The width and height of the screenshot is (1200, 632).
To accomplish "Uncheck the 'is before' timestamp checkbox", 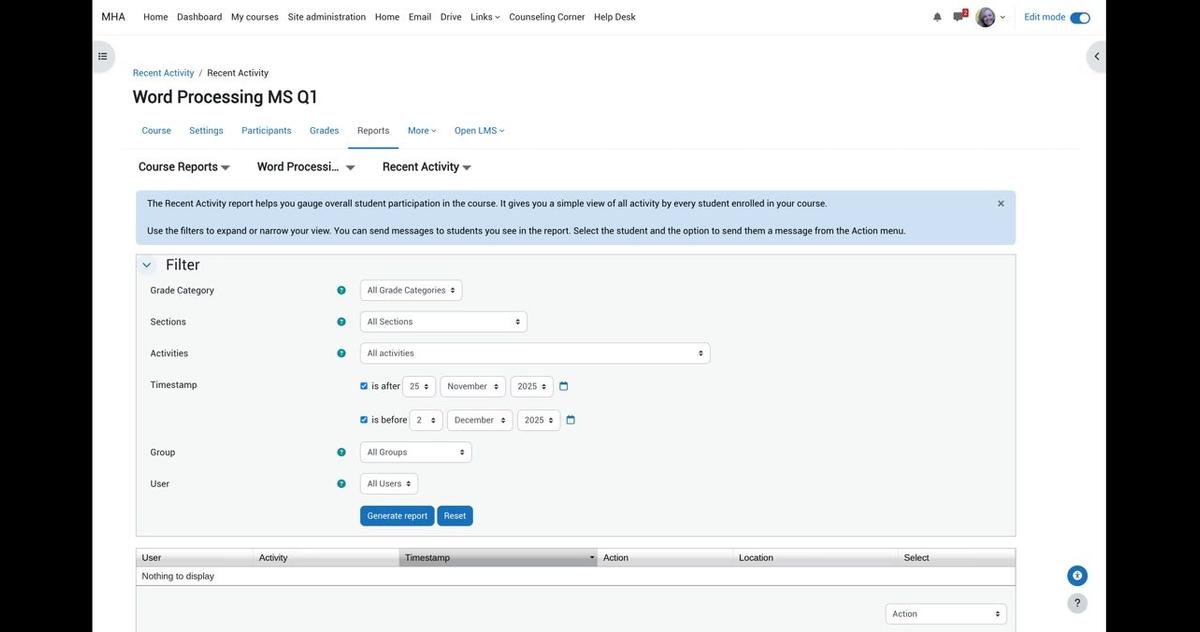I will coord(363,419).
